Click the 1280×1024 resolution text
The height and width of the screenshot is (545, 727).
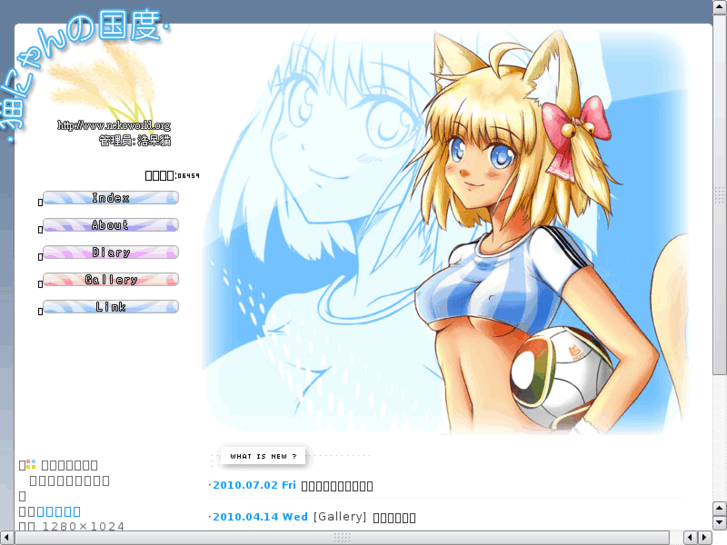[83, 526]
